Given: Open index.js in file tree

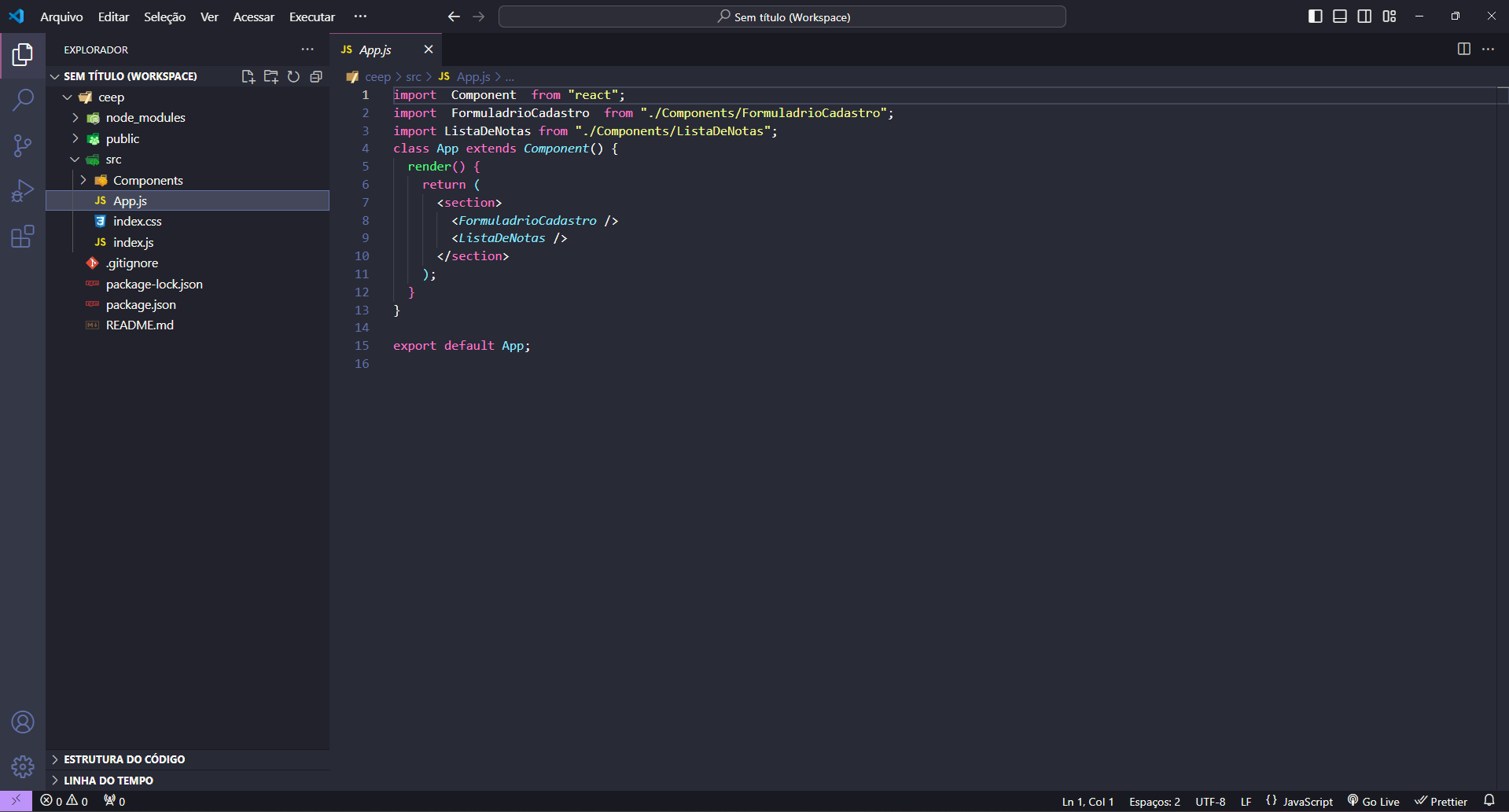Looking at the screenshot, I should point(188,242).
